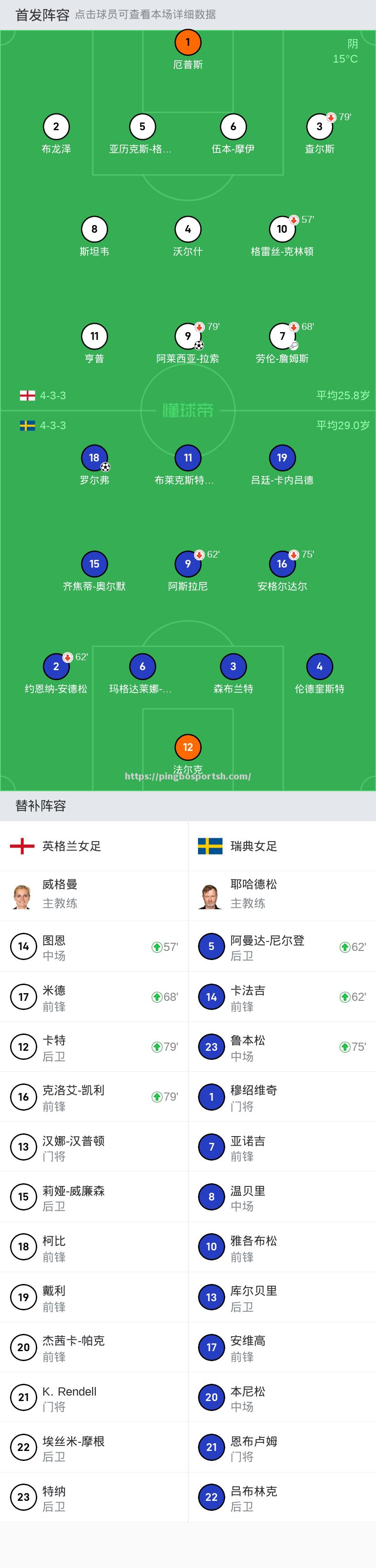Image resolution: width=376 pixels, height=1568 pixels.
Task: Click the goal ball icon on player 18 罗尔弗
Action: pyautogui.click(x=105, y=467)
